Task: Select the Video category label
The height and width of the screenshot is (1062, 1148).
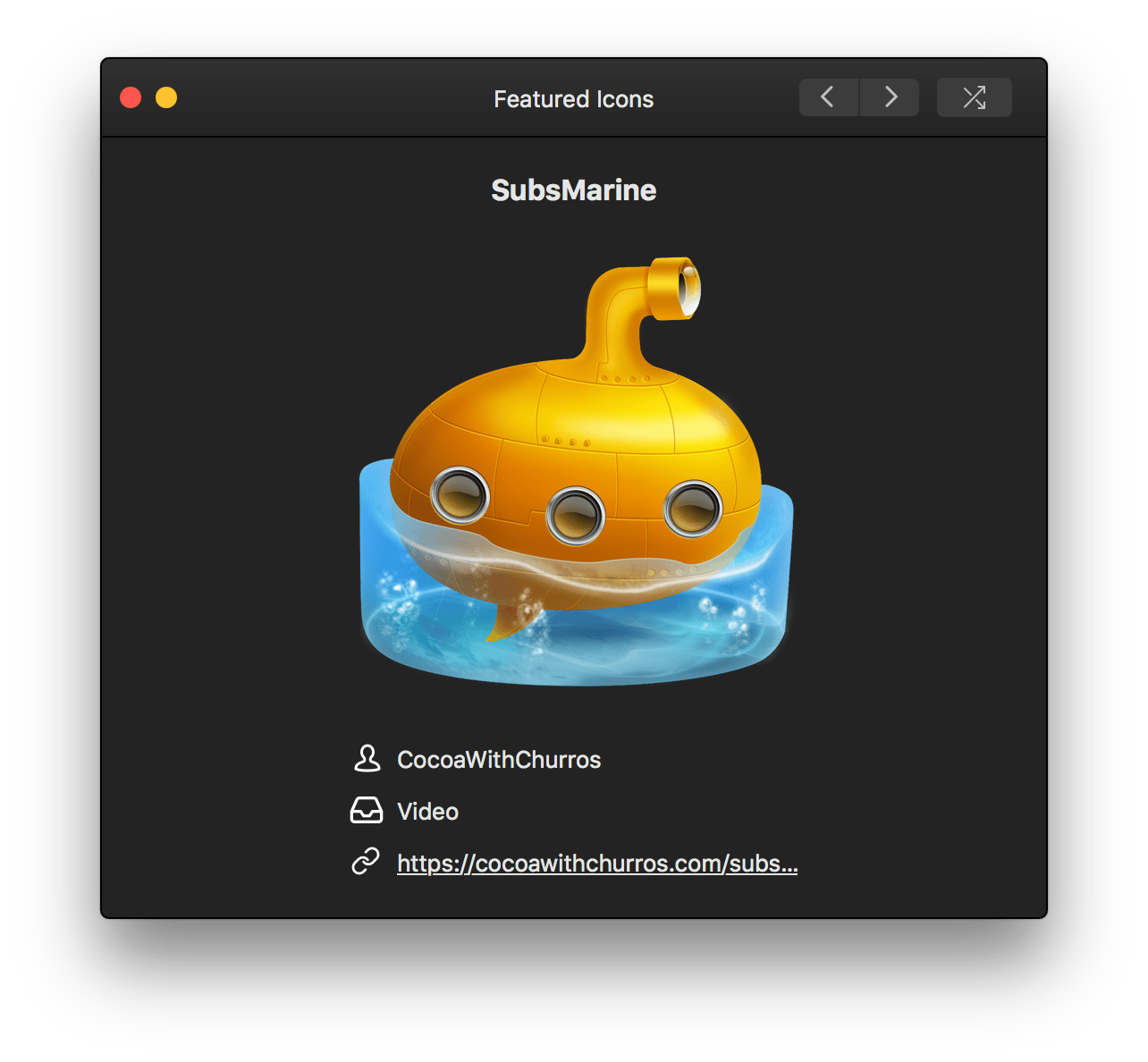Action: click(x=427, y=812)
